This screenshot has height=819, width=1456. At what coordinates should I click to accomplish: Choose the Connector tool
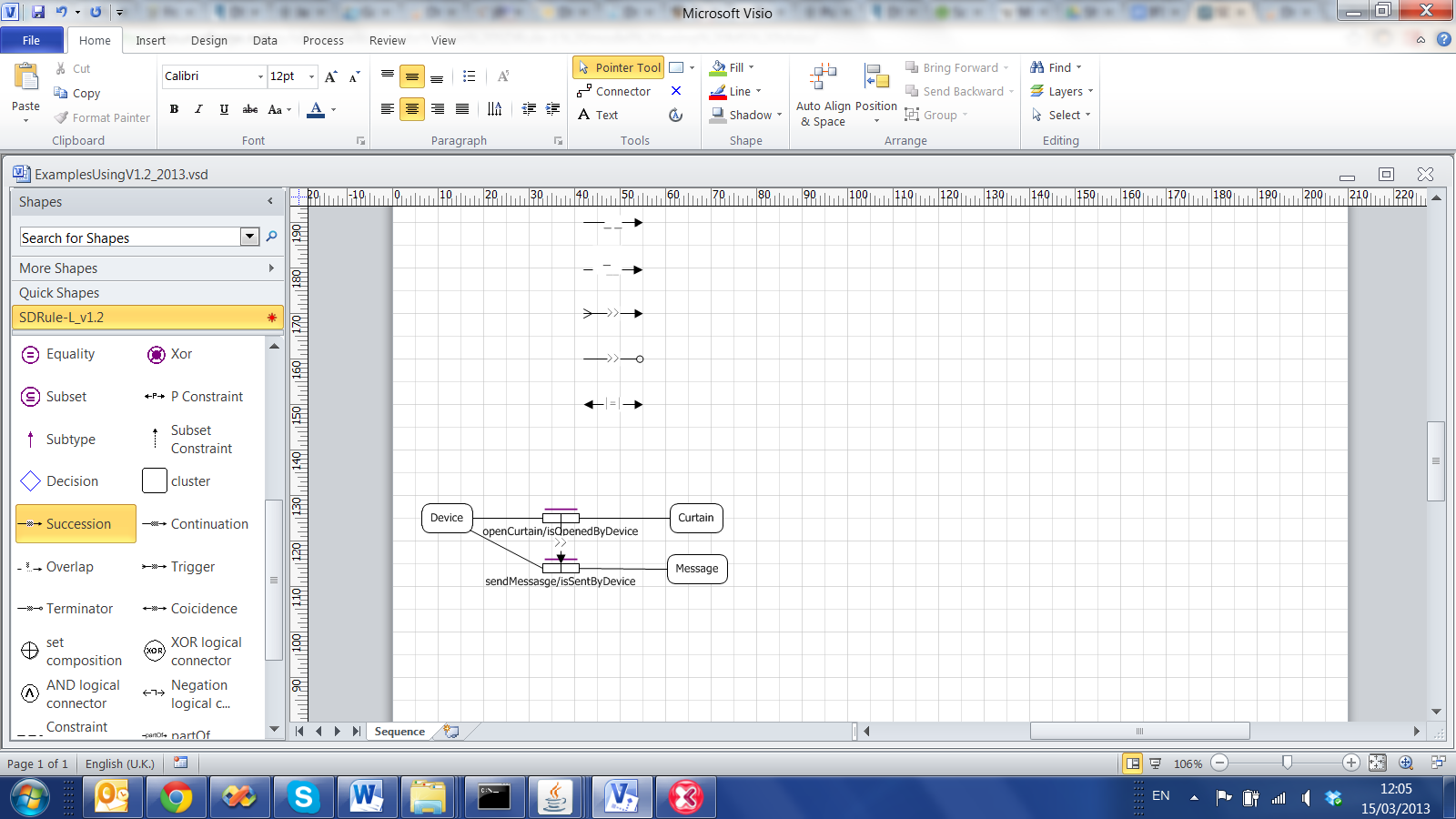[x=614, y=91]
